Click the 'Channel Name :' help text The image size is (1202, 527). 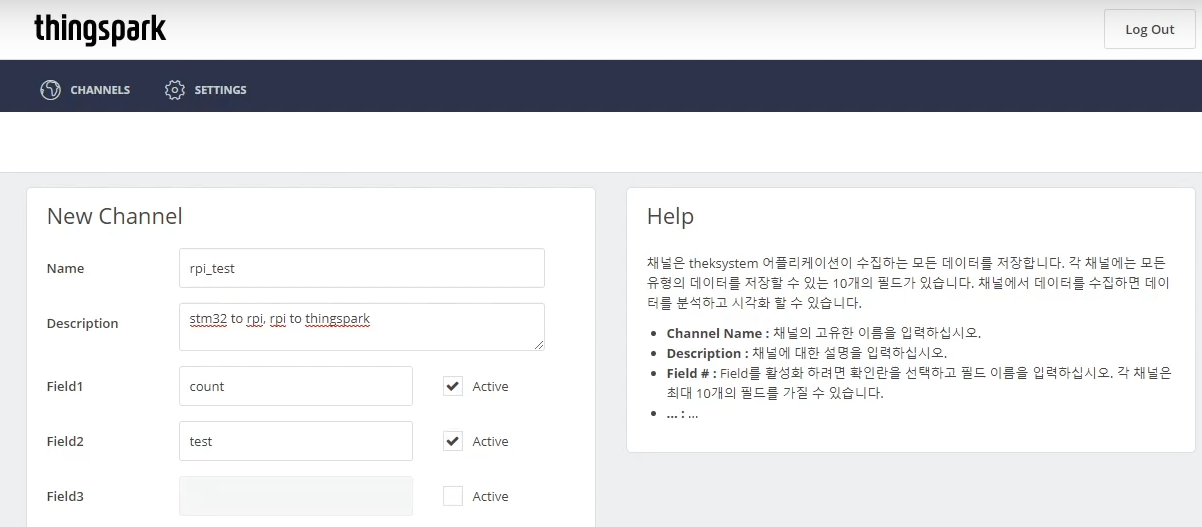[x=718, y=333]
